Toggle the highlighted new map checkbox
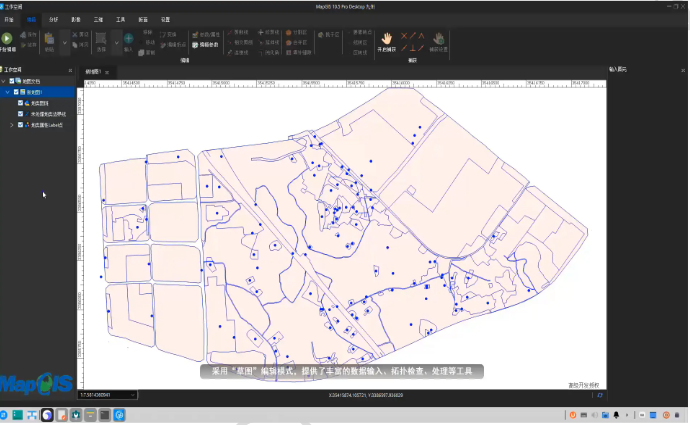 coord(16,92)
